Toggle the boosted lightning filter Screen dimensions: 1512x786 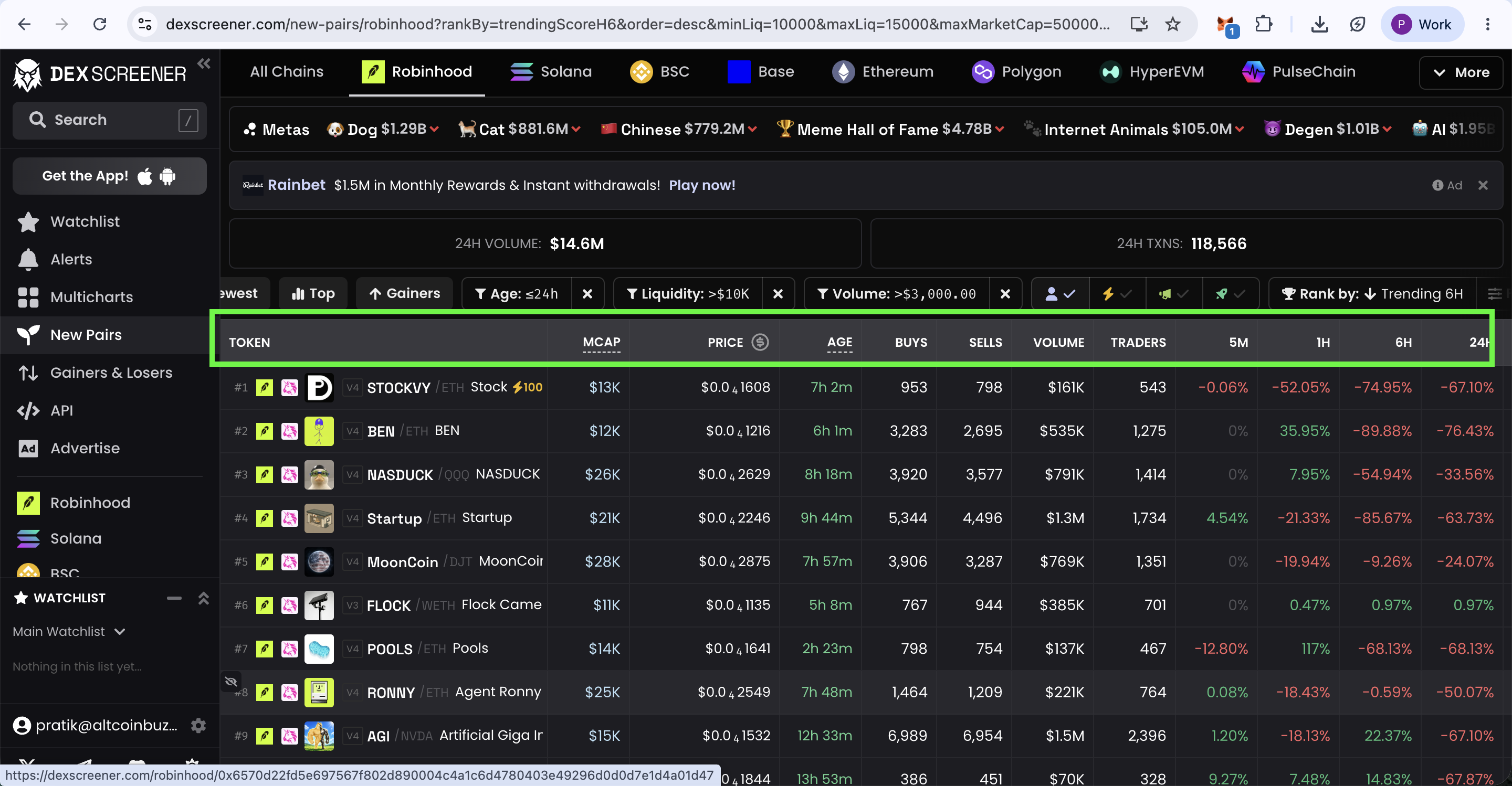click(x=1117, y=294)
